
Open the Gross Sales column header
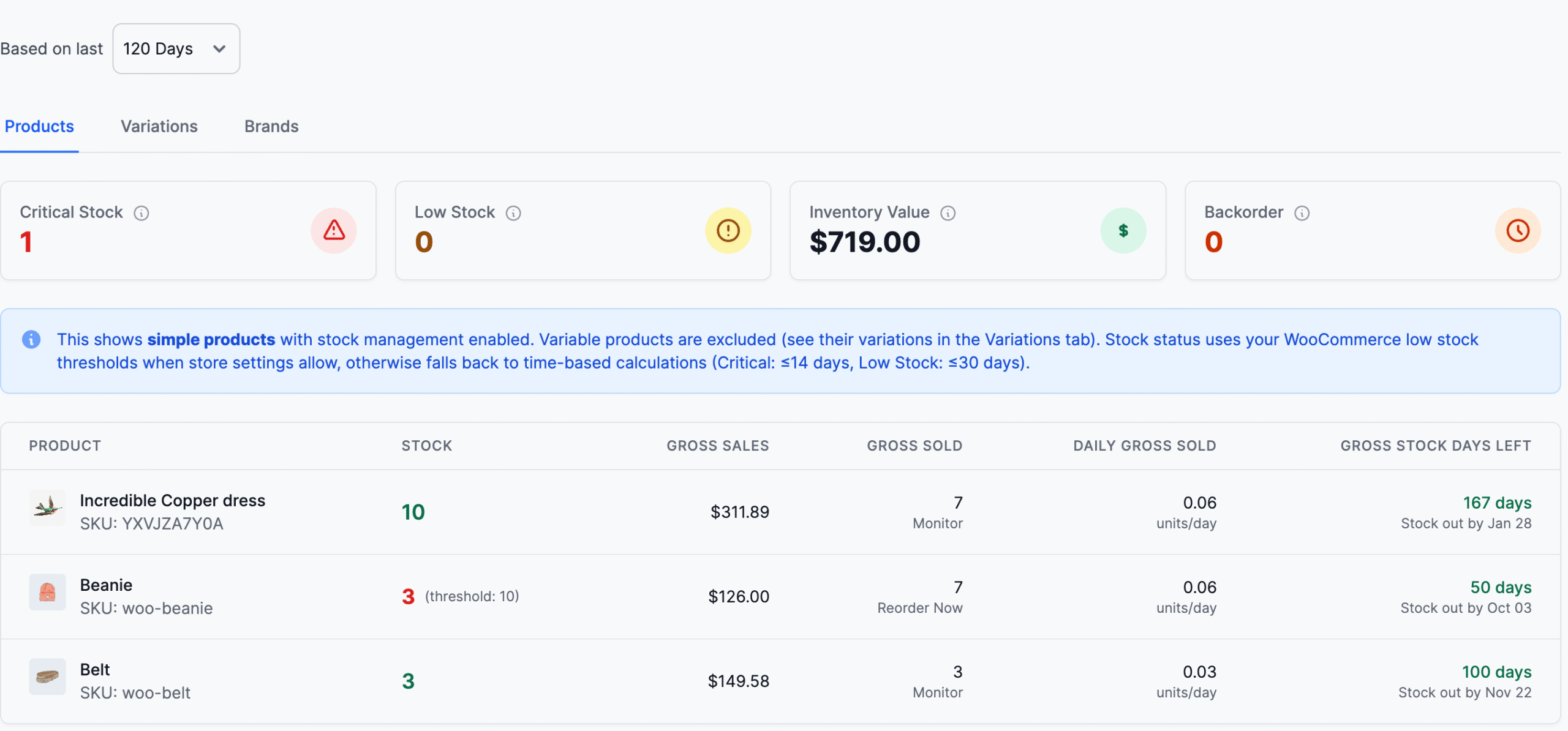coord(717,446)
